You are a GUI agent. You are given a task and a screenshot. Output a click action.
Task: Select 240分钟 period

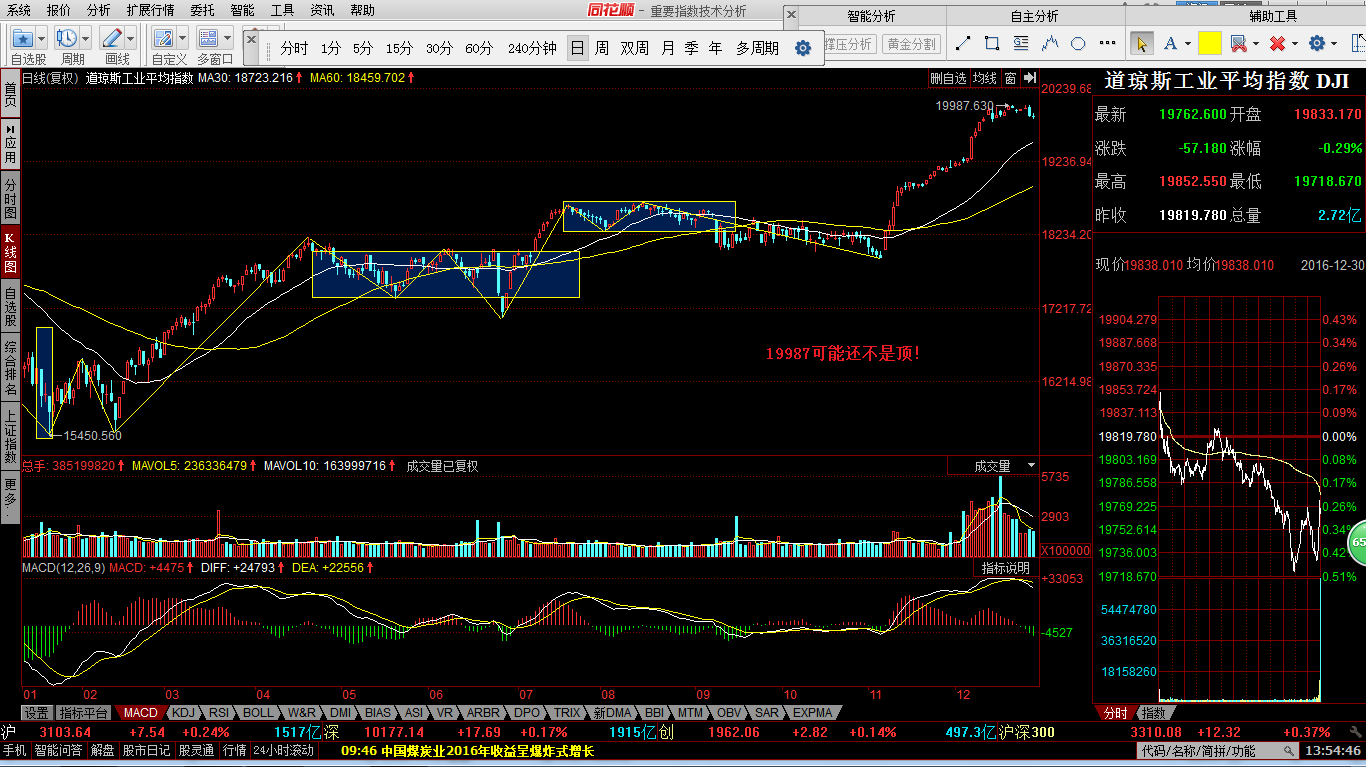(x=532, y=48)
